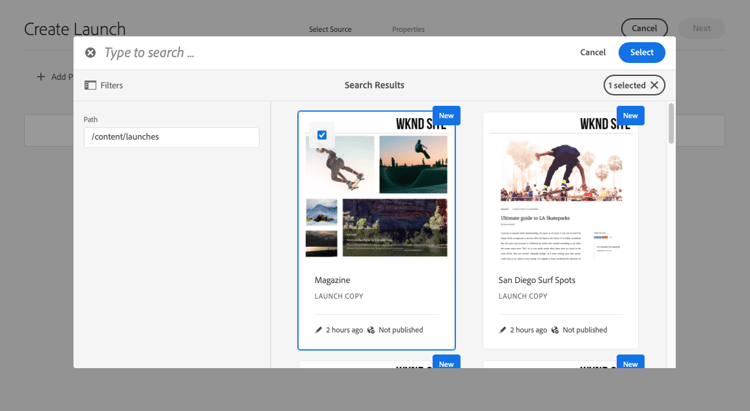The image size is (750, 411).
Task: Click New badge on San Diego card
Action: 630,116
